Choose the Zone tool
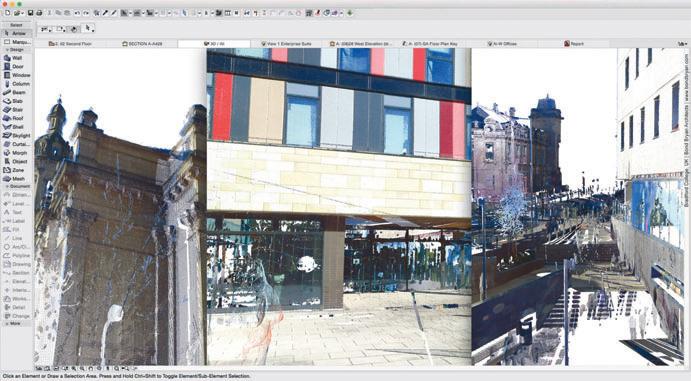691x381 pixels. coord(17,170)
